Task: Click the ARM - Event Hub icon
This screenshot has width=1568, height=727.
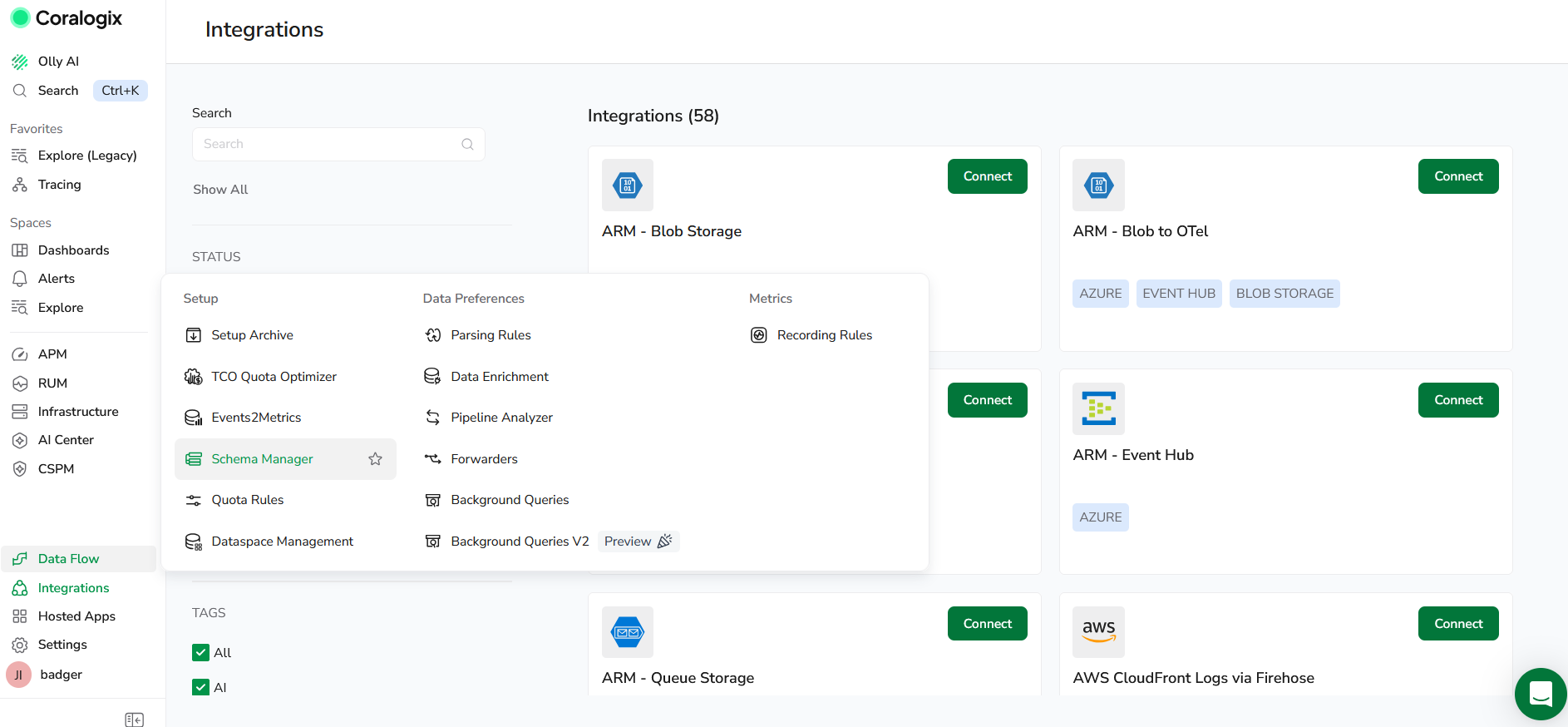Action: point(1098,408)
